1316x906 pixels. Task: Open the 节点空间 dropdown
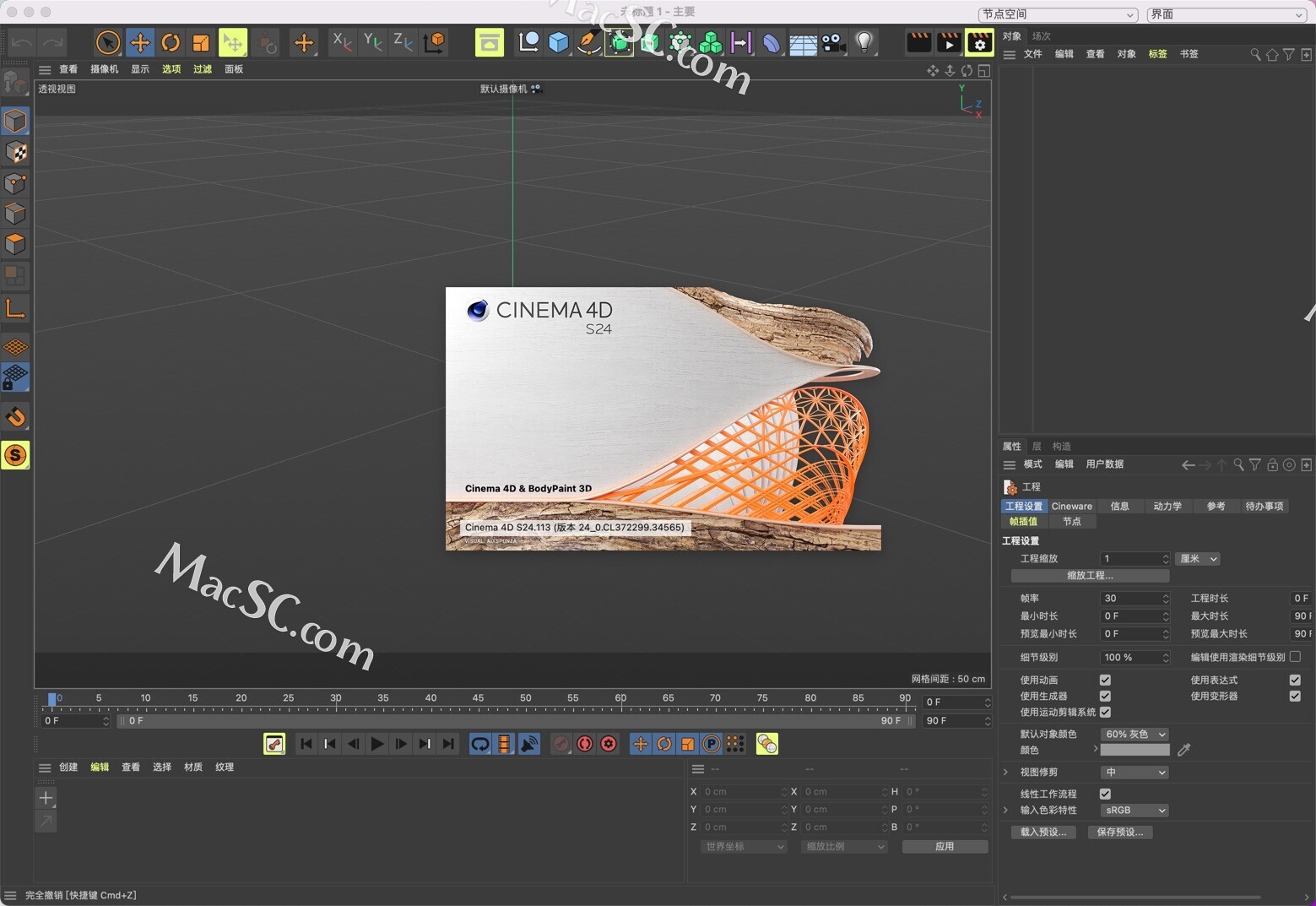pos(1058,14)
